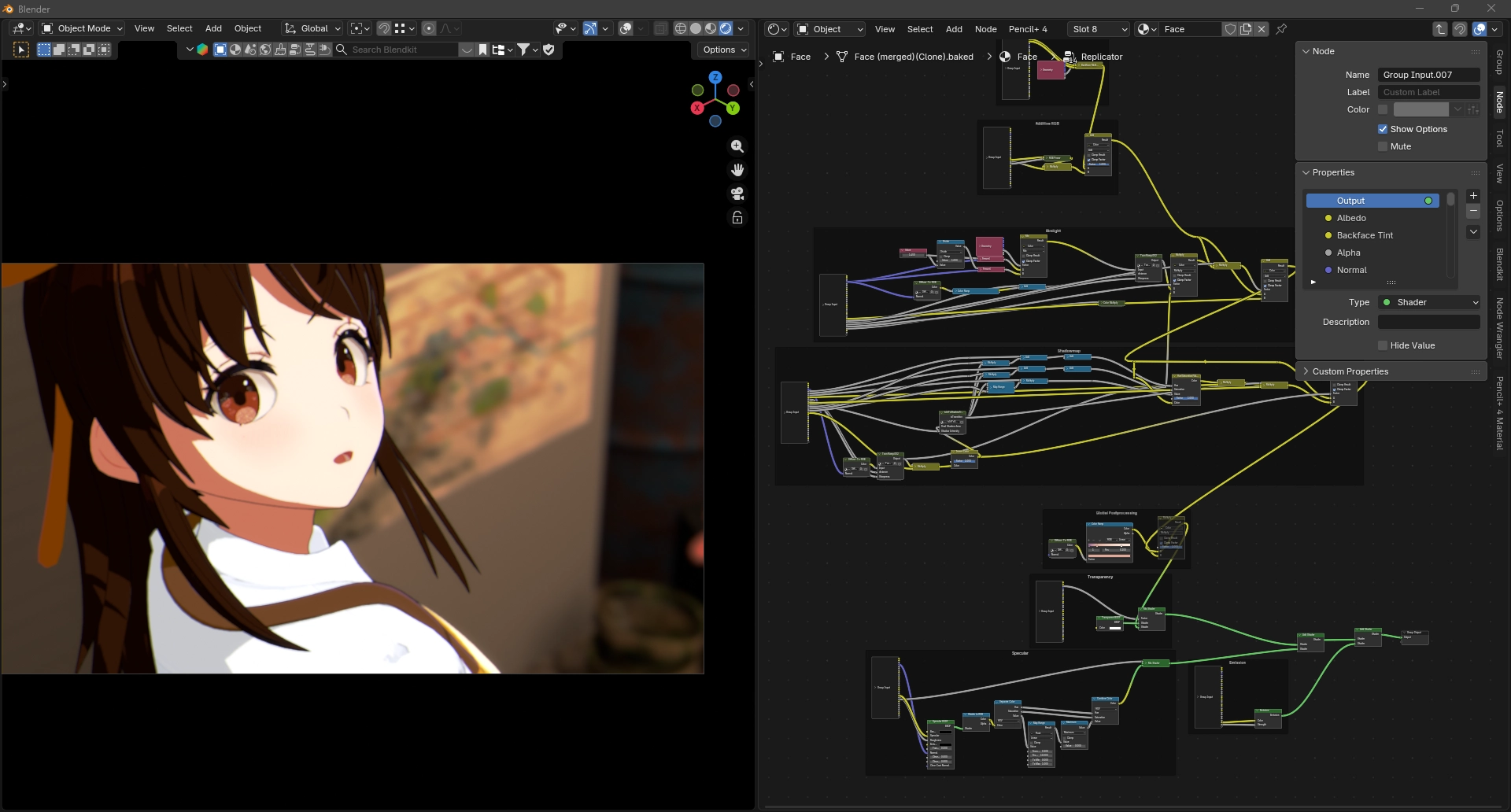1511x812 pixels.
Task: Go to parent node tree
Action: point(1440,29)
